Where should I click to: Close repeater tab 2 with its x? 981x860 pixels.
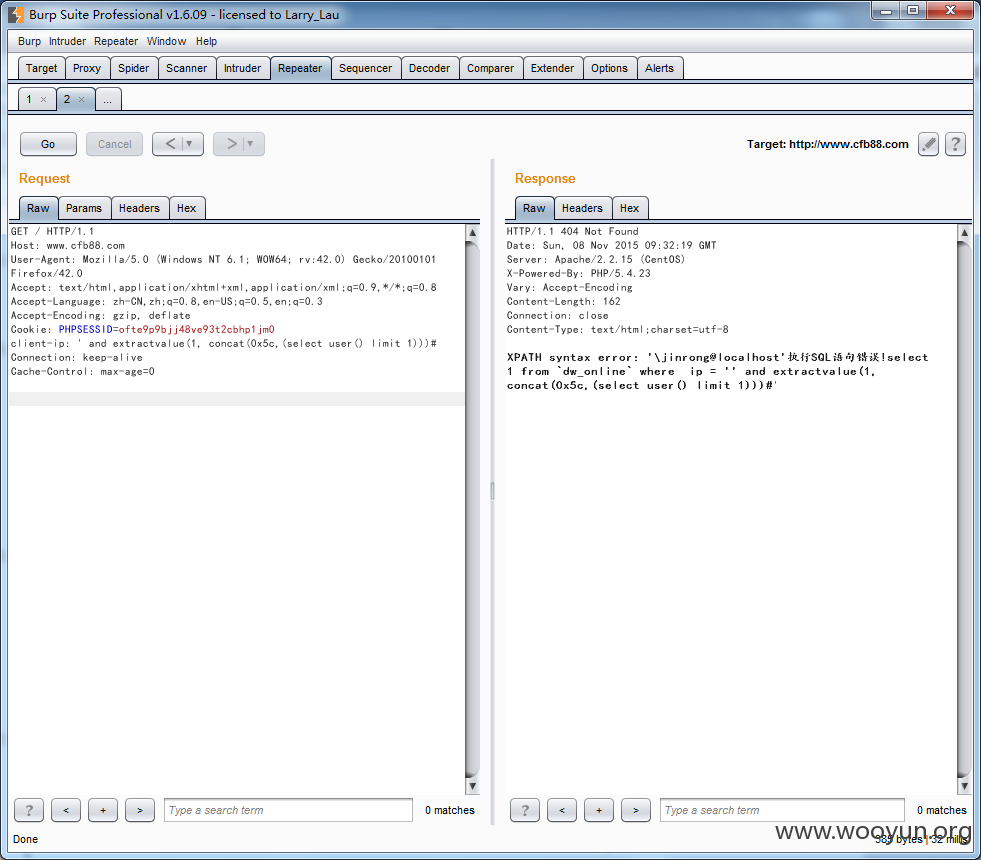click(x=81, y=99)
